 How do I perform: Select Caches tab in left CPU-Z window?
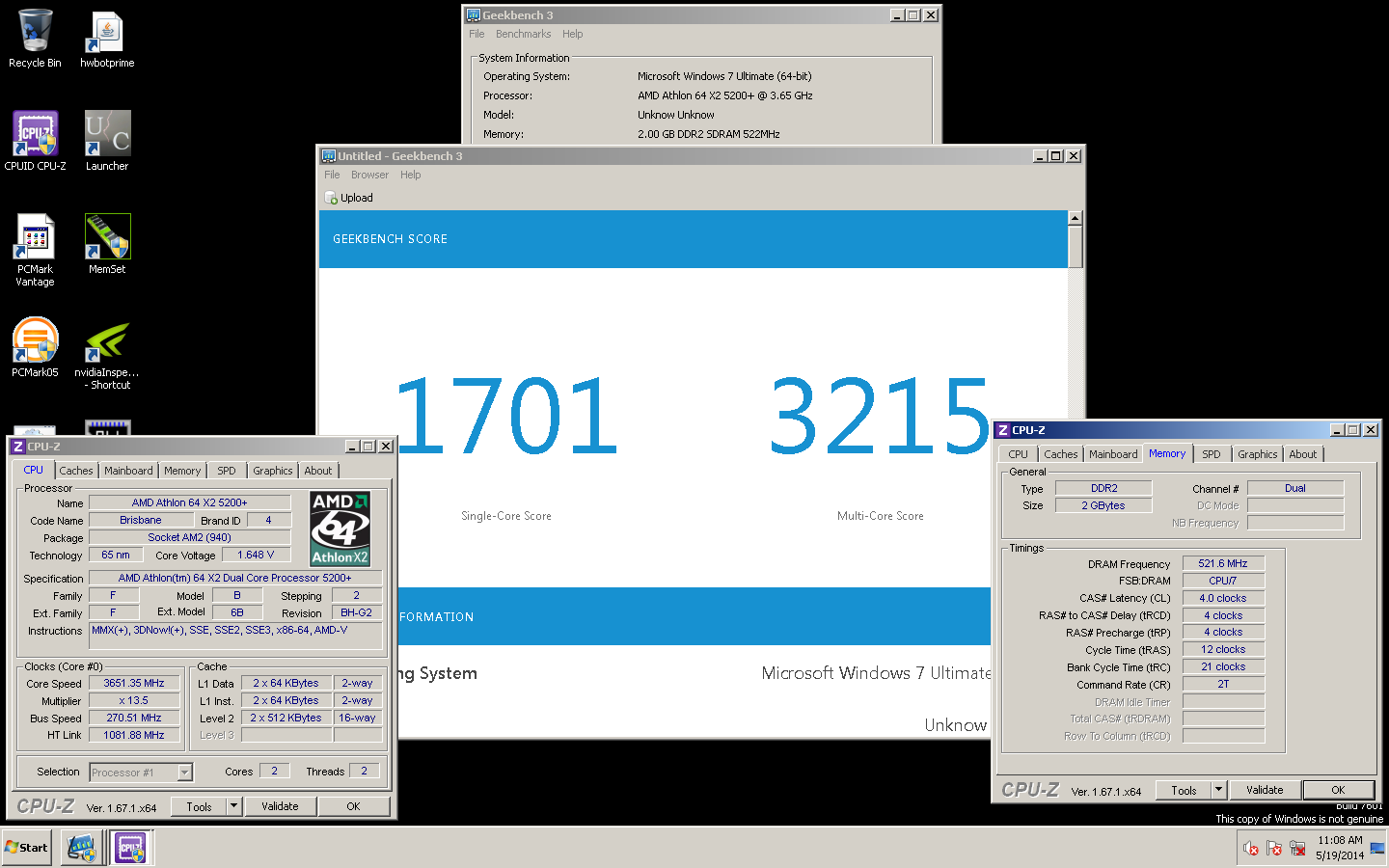76,471
